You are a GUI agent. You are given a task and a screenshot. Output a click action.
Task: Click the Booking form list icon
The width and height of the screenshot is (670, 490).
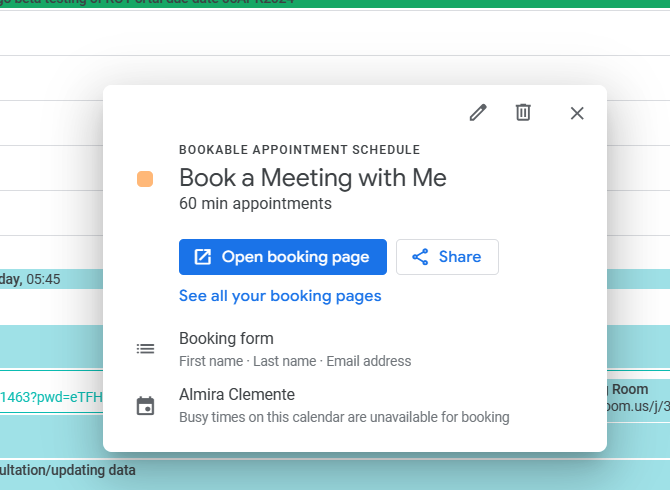[x=145, y=349]
